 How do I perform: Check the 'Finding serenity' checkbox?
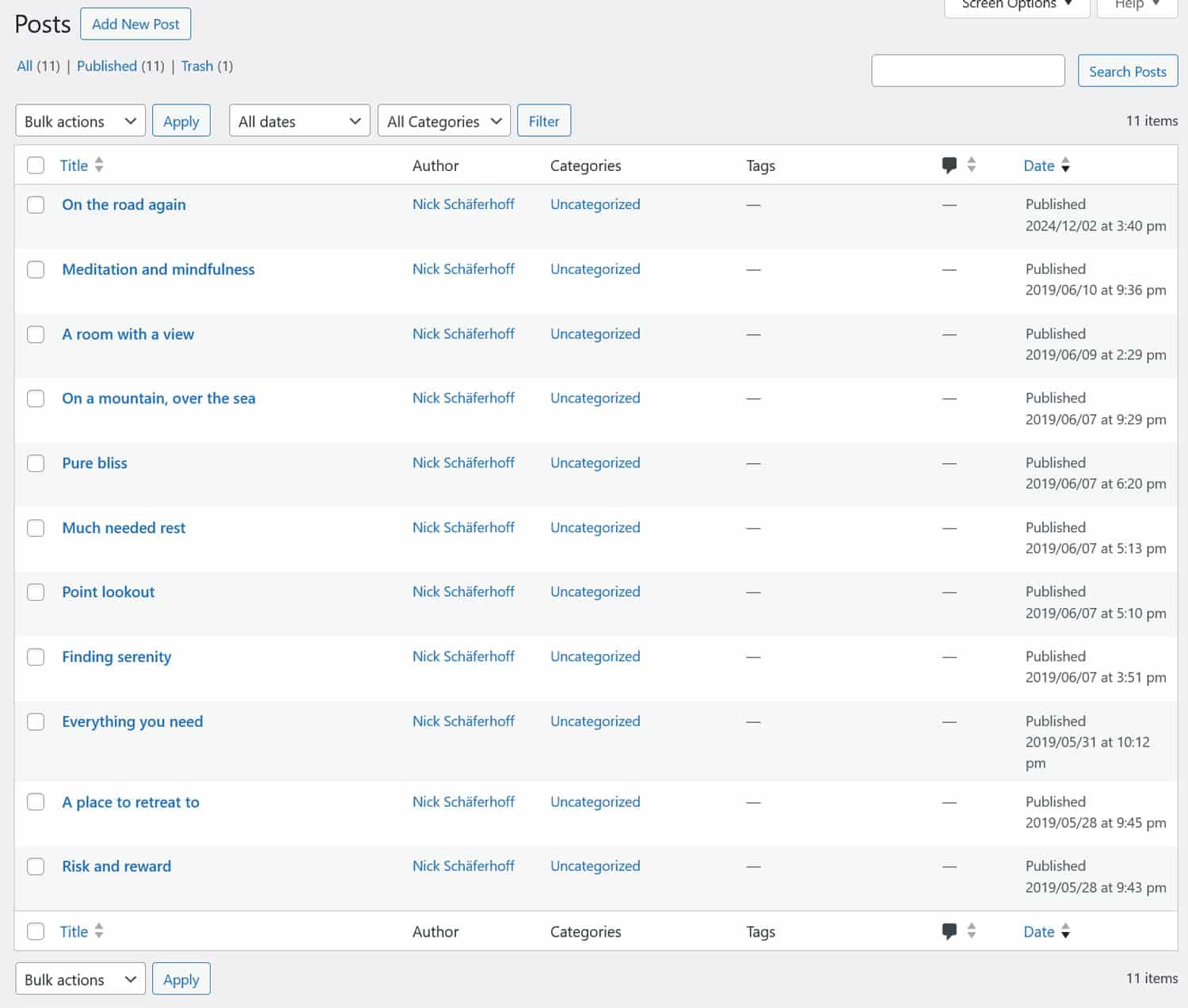point(36,656)
